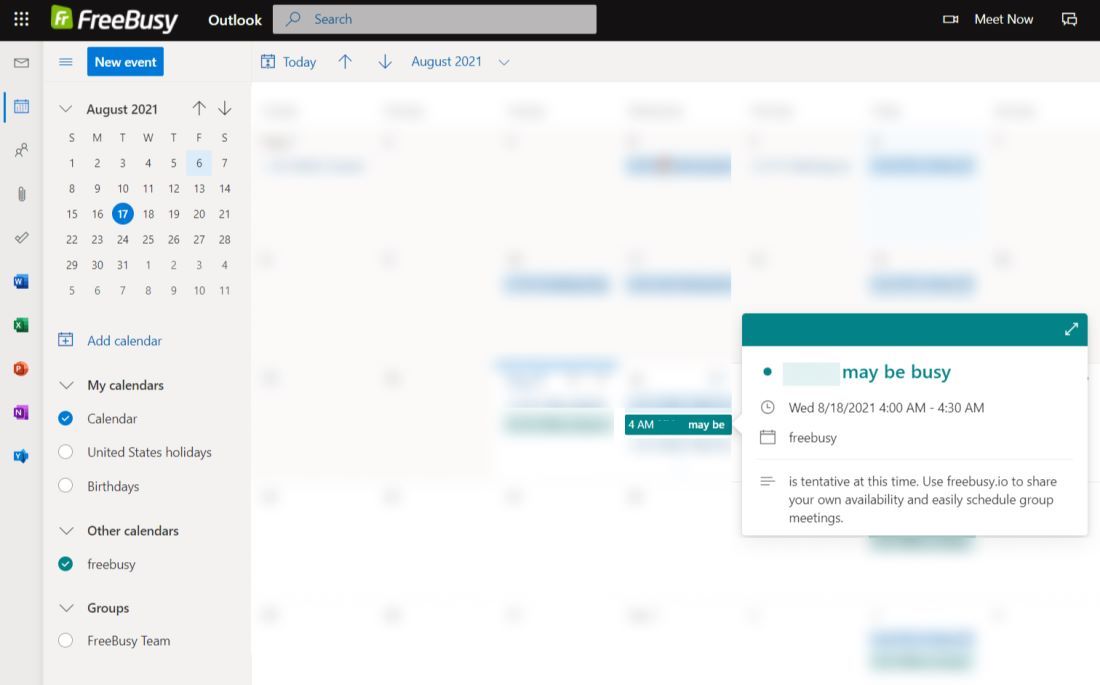
Task: Enable the FreeBusy Team group calendar
Action: 65,640
